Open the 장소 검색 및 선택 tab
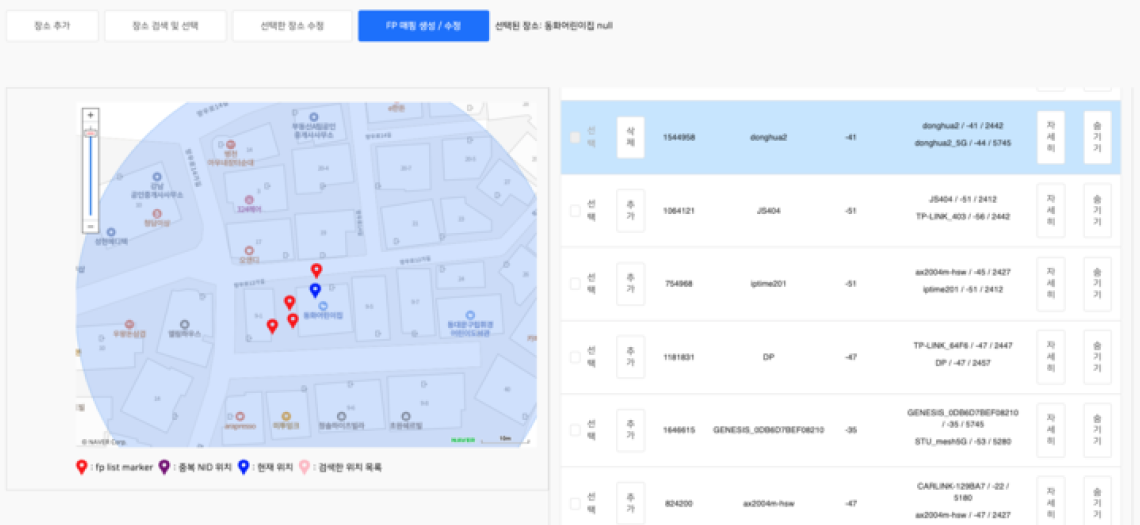 click(165, 26)
